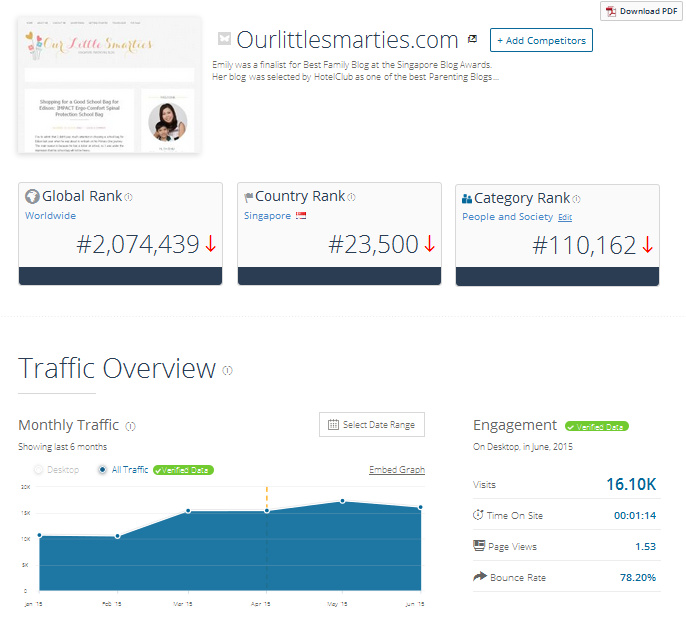Click the PDF icon in Download button

(x=611, y=11)
